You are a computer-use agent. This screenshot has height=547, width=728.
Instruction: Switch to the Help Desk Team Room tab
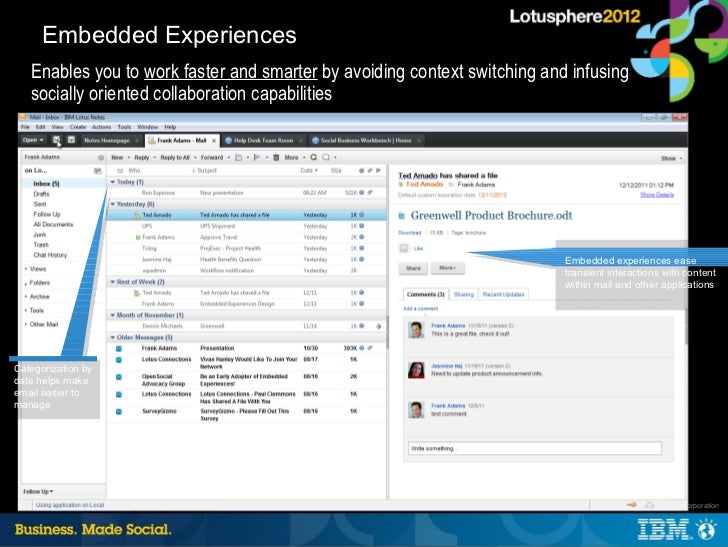[263, 140]
